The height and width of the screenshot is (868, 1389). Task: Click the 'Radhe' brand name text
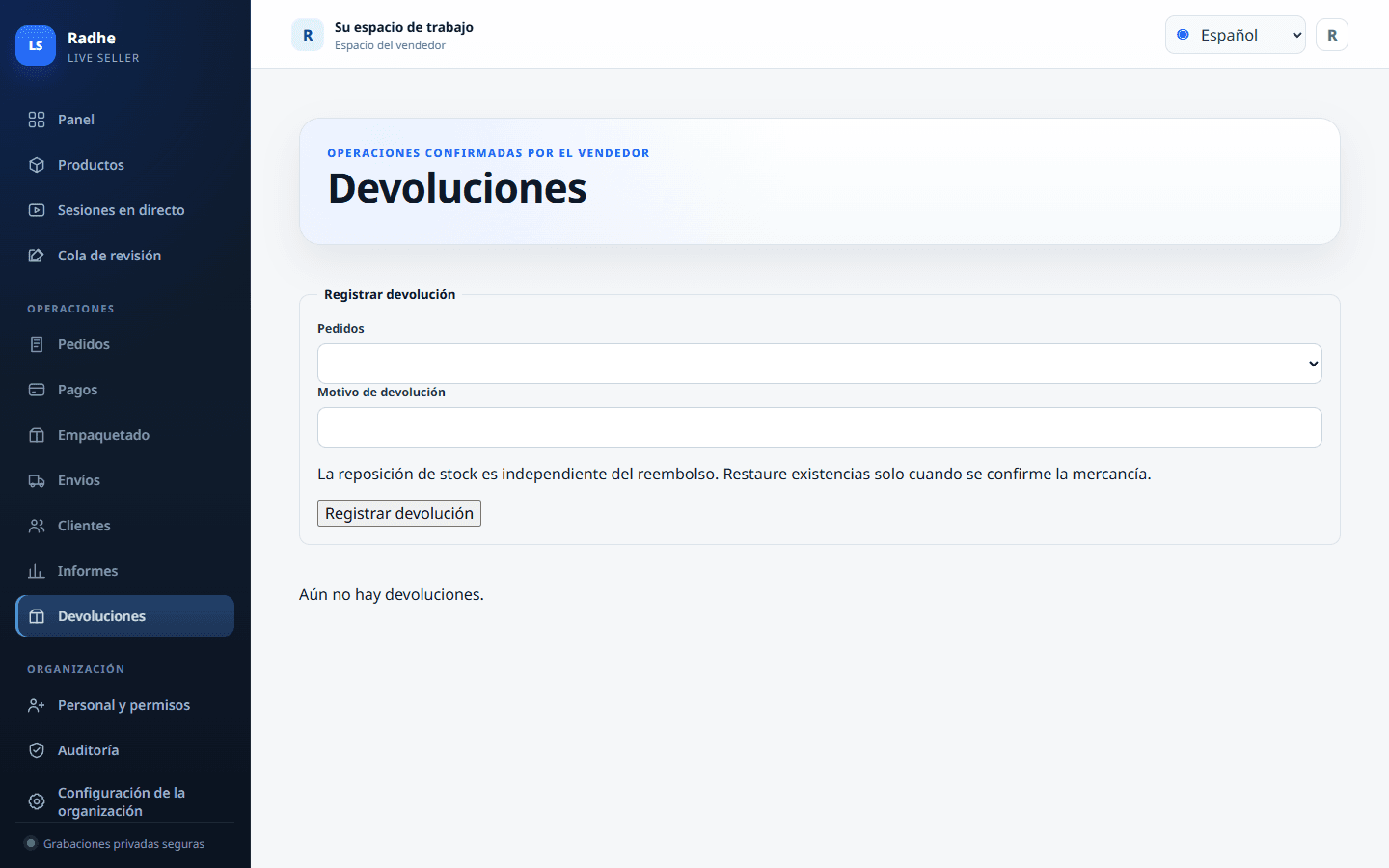click(92, 38)
